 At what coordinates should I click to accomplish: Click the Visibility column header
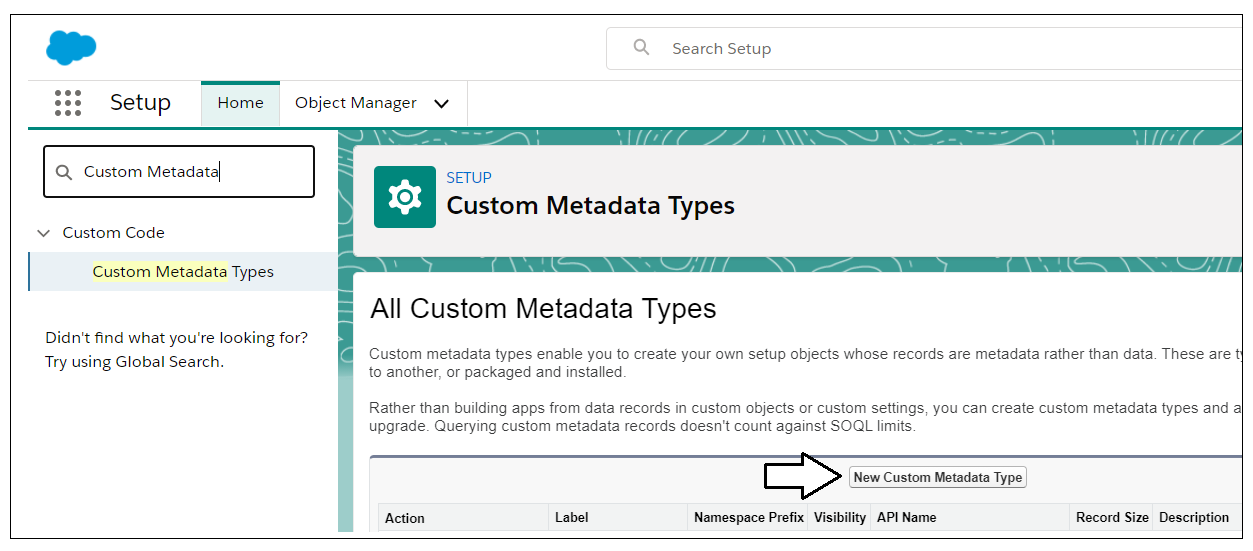coord(840,517)
